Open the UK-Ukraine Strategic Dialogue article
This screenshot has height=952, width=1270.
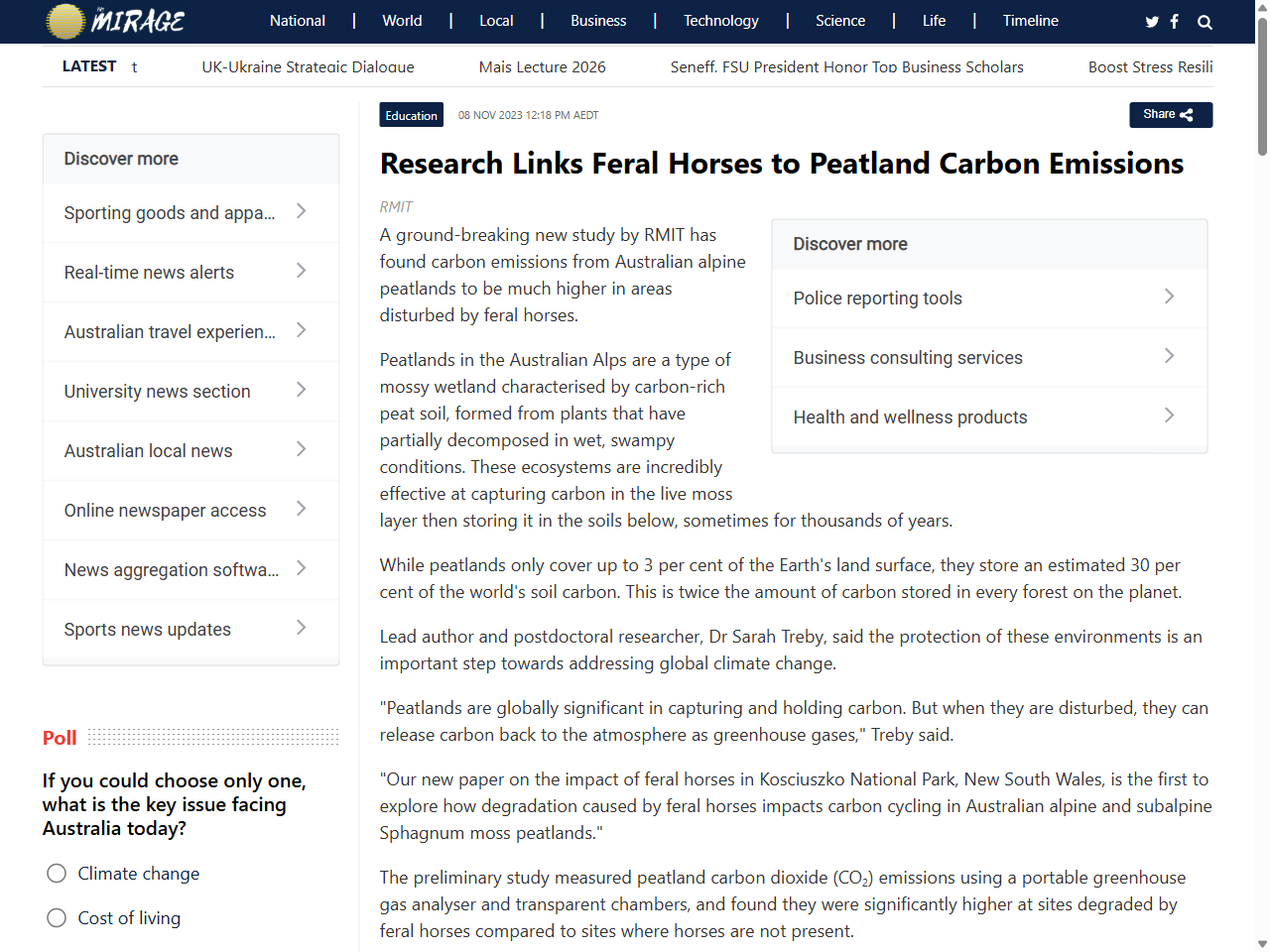[308, 66]
